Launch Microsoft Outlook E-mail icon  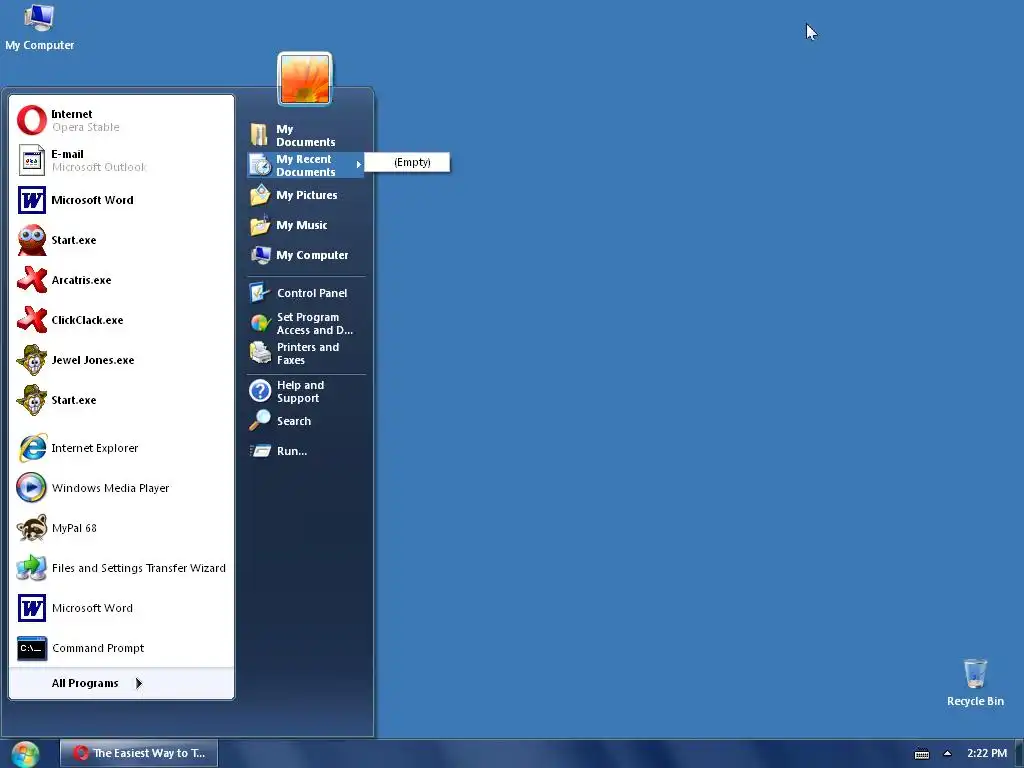coord(31,160)
